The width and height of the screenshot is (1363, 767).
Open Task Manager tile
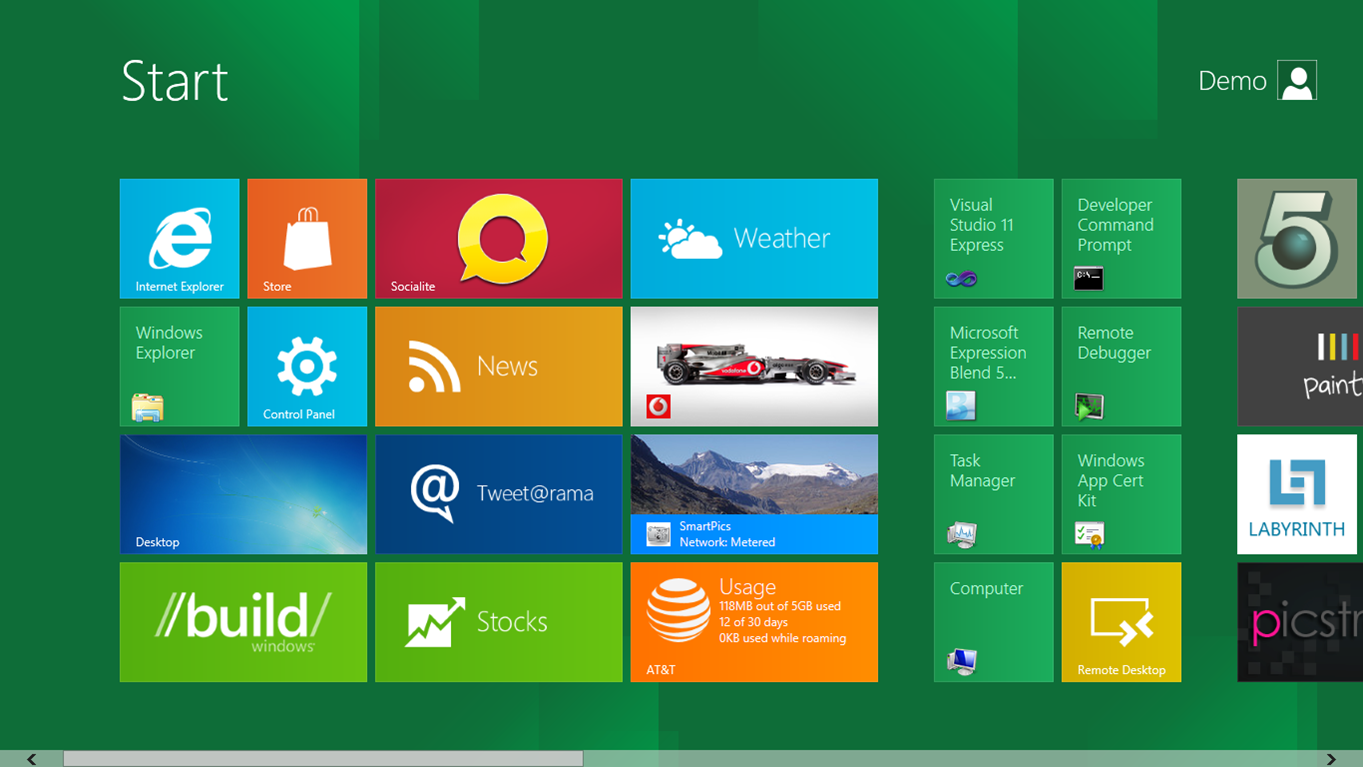point(993,494)
